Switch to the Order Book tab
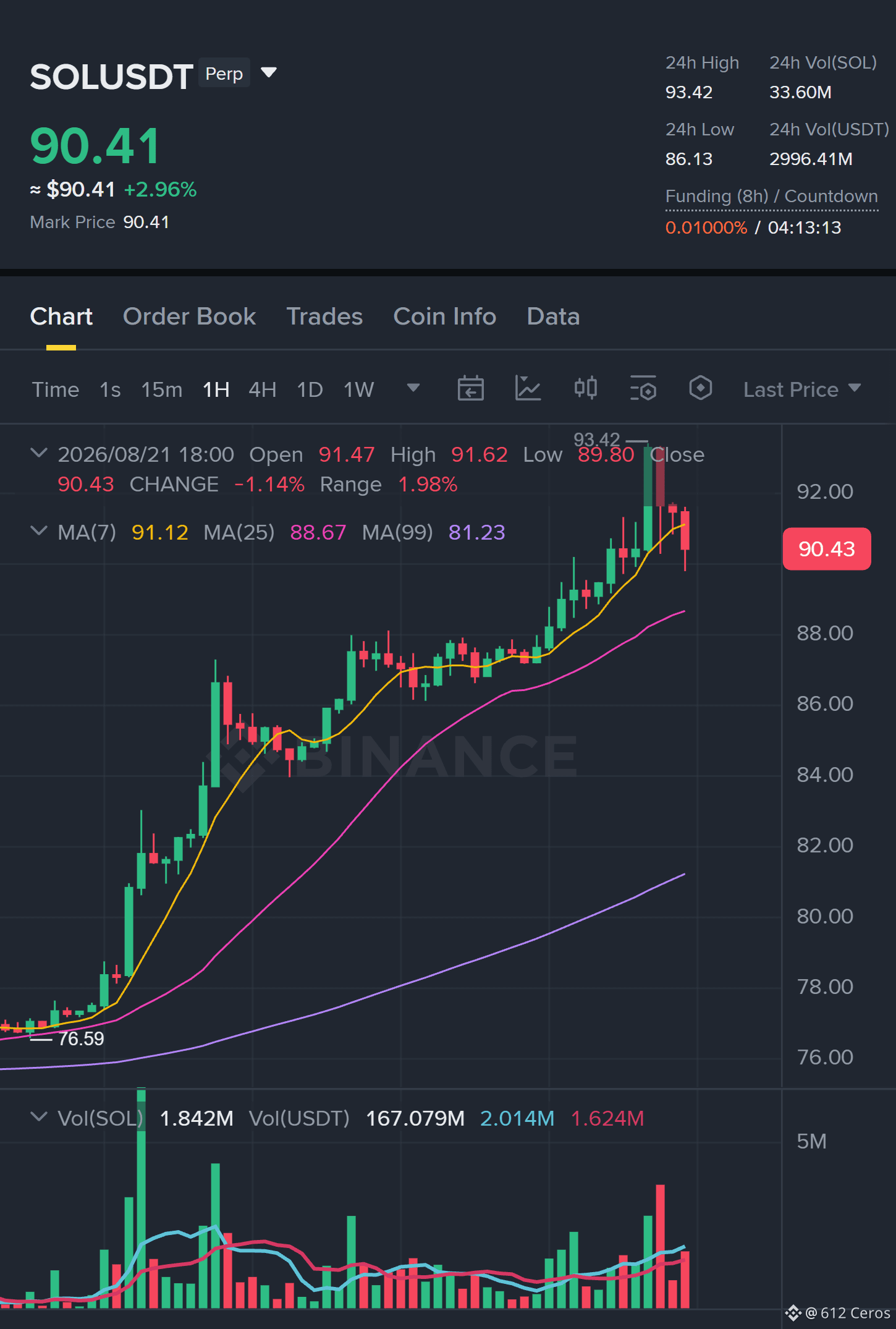 tap(189, 316)
